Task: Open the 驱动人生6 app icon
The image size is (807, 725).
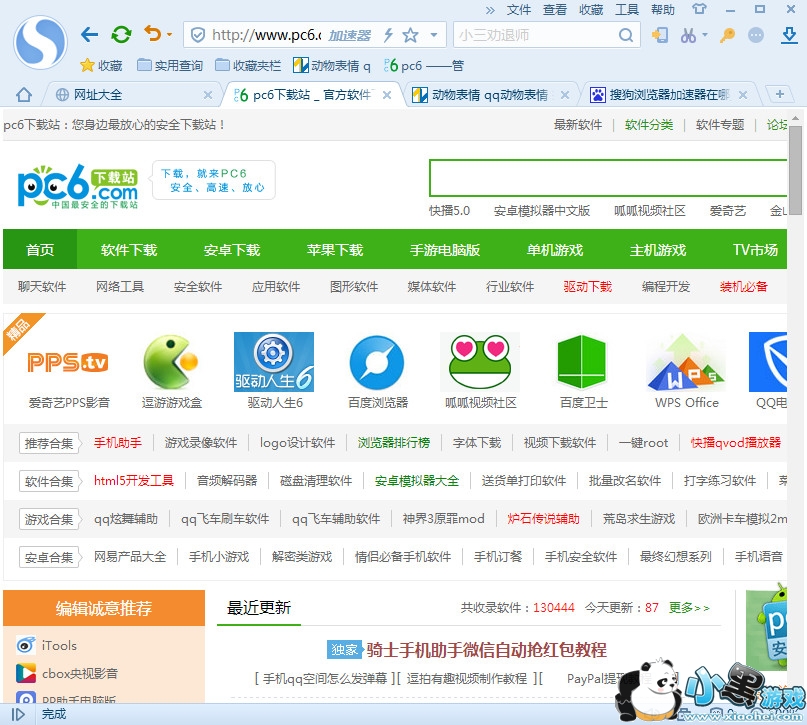Action: coord(274,363)
